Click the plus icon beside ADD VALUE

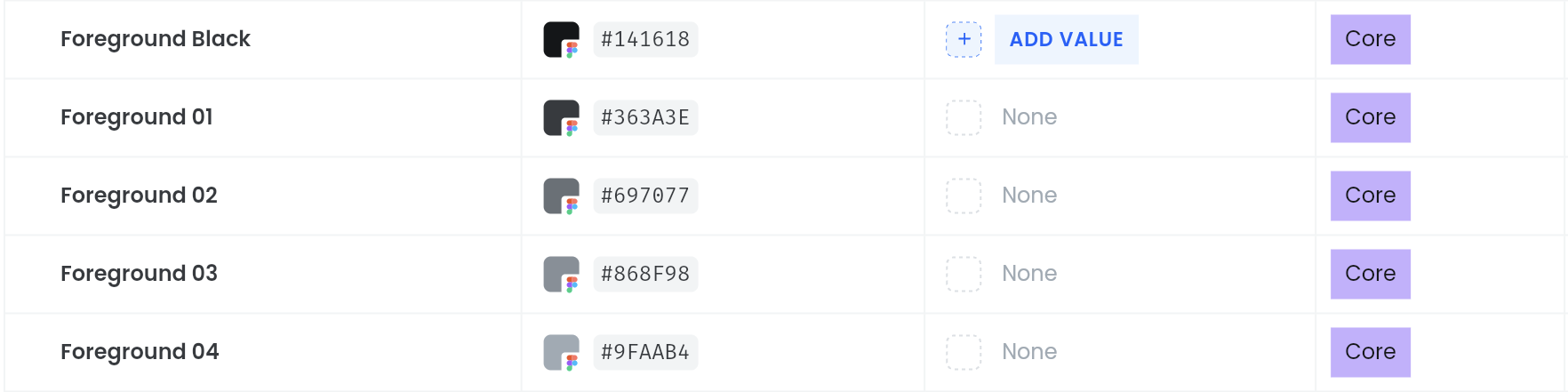click(x=964, y=39)
